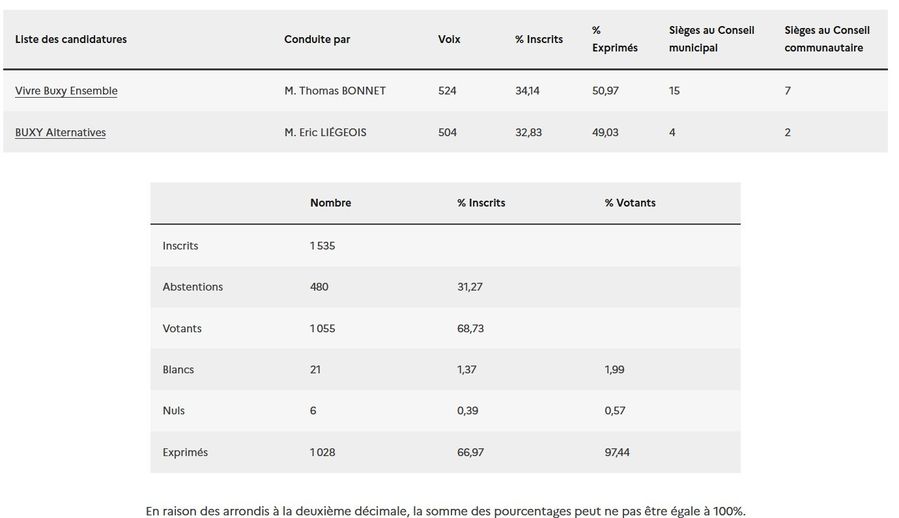Click the name M. Thomas BONNET
This screenshot has height=518, width=899.
coord(335,91)
